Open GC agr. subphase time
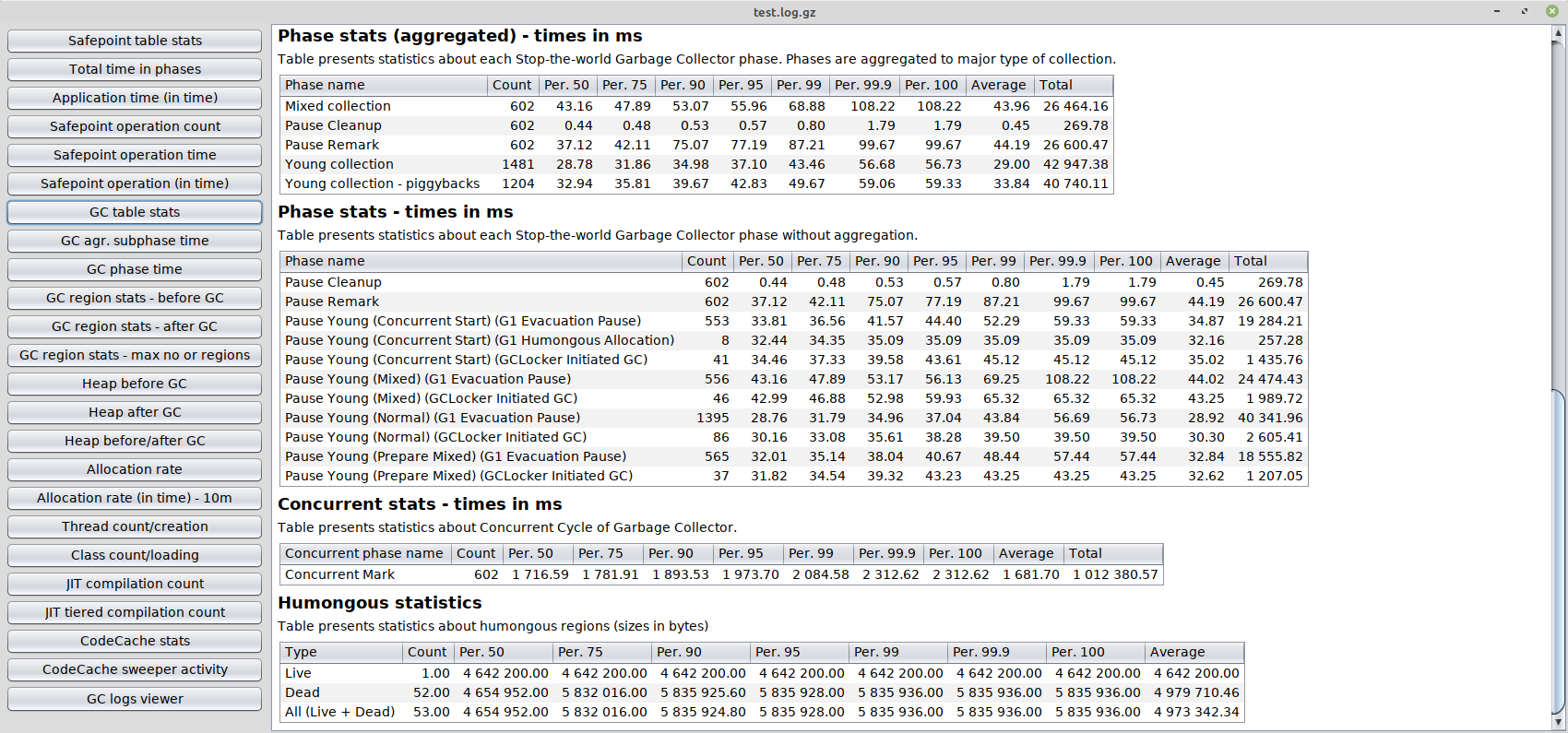The width and height of the screenshot is (1568, 733). [135, 241]
